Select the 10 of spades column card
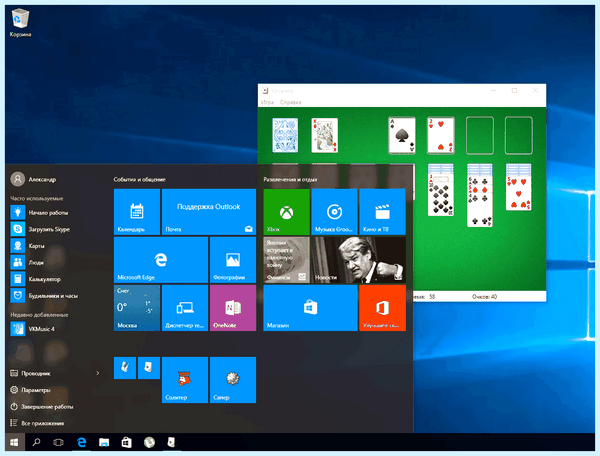This screenshot has width=600, height=456. pos(441,198)
